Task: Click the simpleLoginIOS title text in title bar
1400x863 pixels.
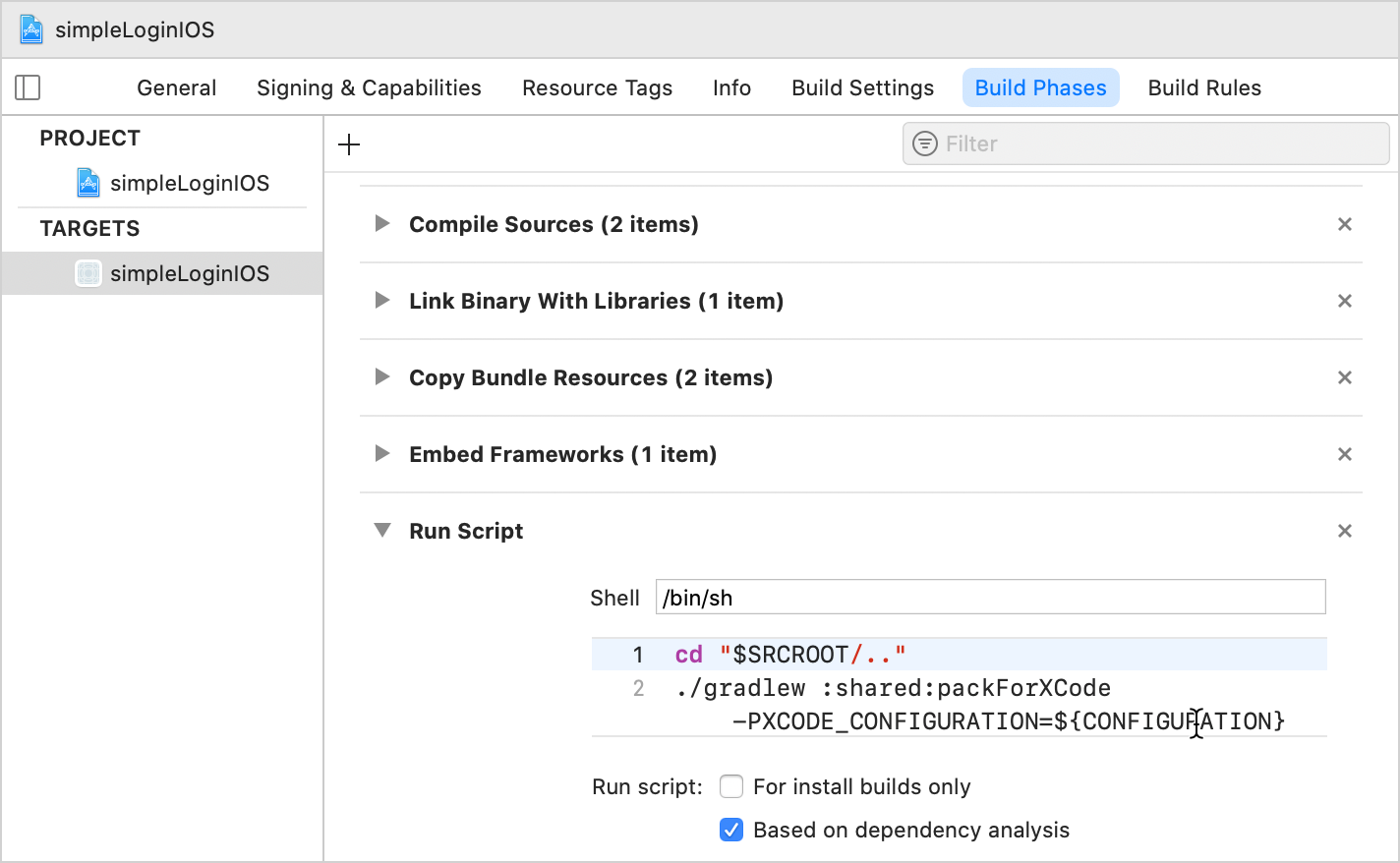Action: click(x=135, y=29)
